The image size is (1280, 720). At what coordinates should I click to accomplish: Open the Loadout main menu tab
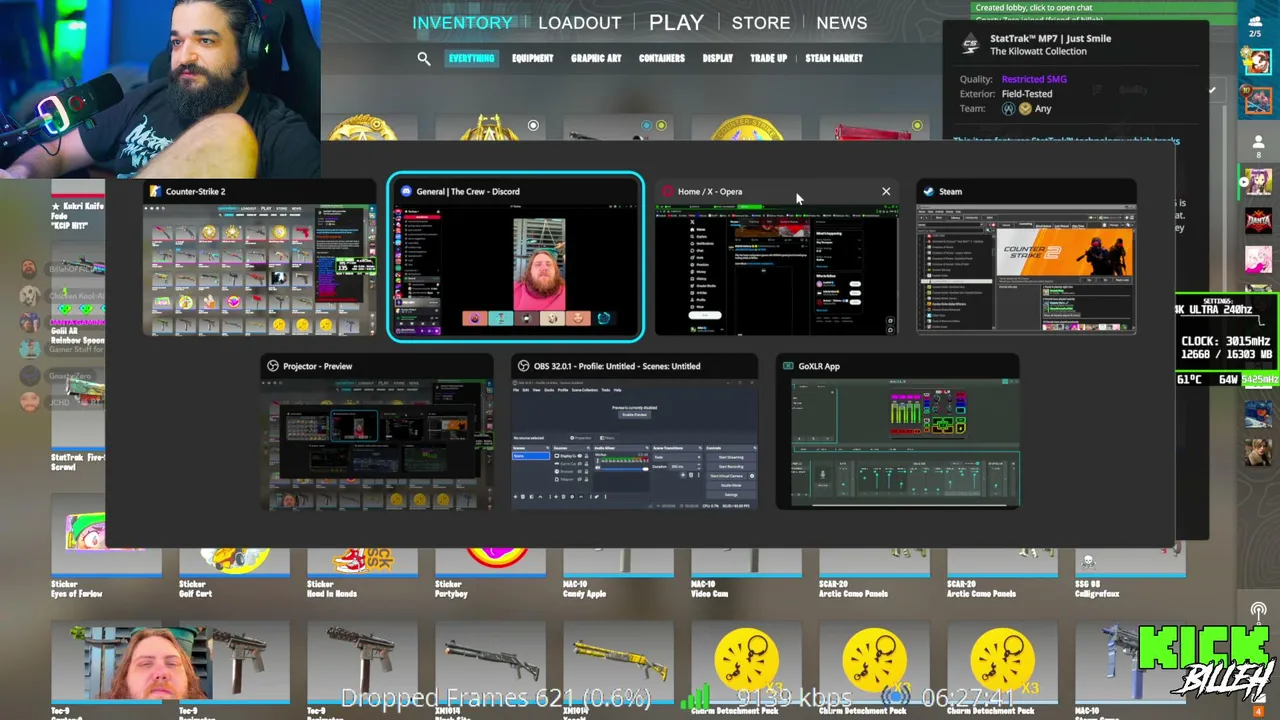click(x=580, y=22)
